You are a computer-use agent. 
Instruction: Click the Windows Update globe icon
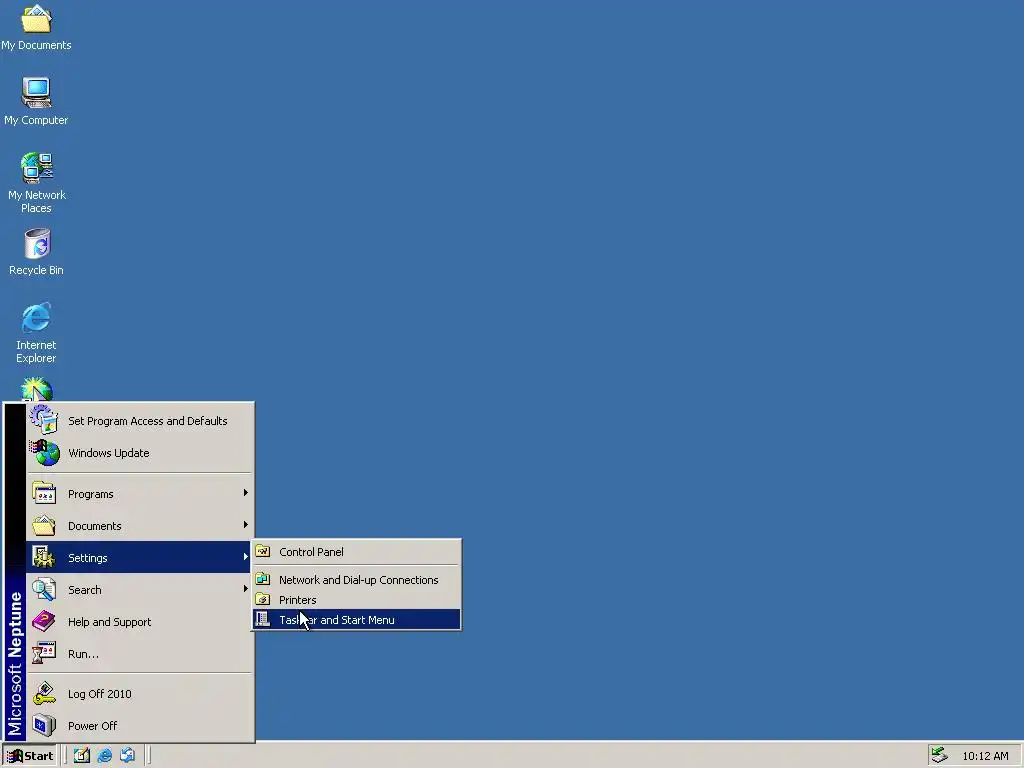click(x=44, y=453)
